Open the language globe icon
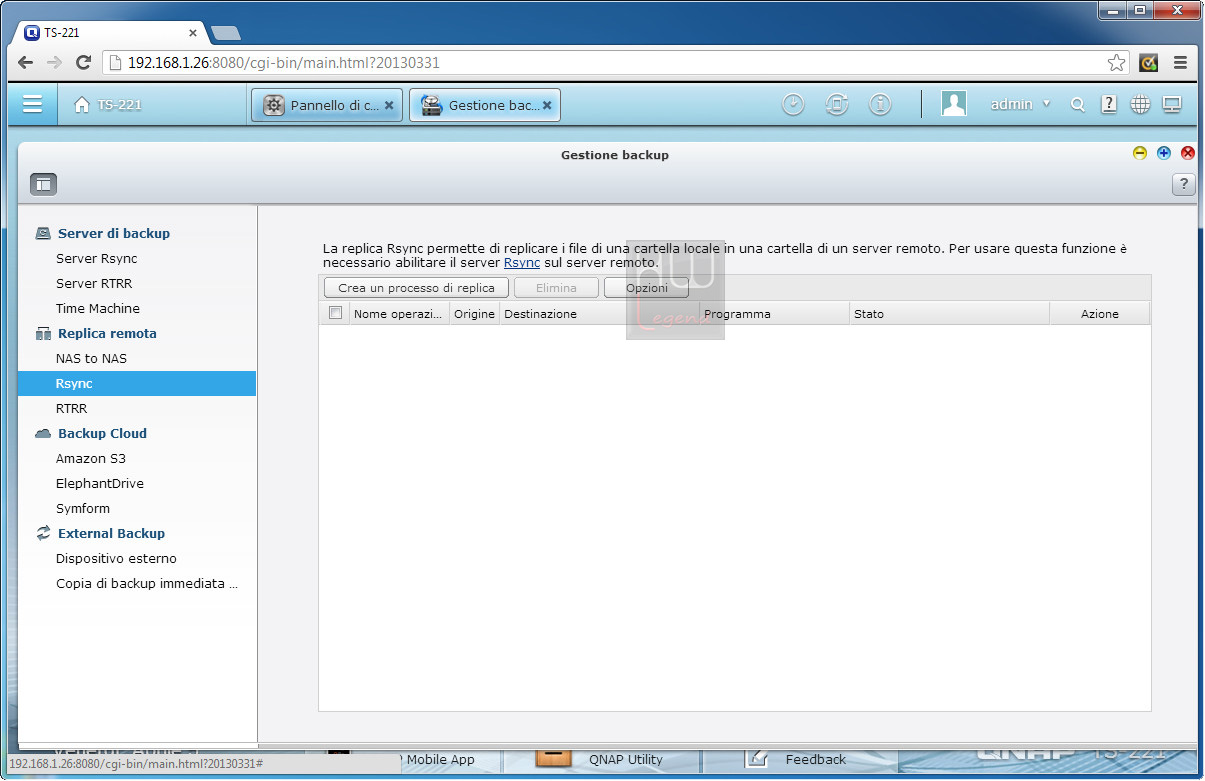Screen dimensions: 1205x781 (1140, 104)
